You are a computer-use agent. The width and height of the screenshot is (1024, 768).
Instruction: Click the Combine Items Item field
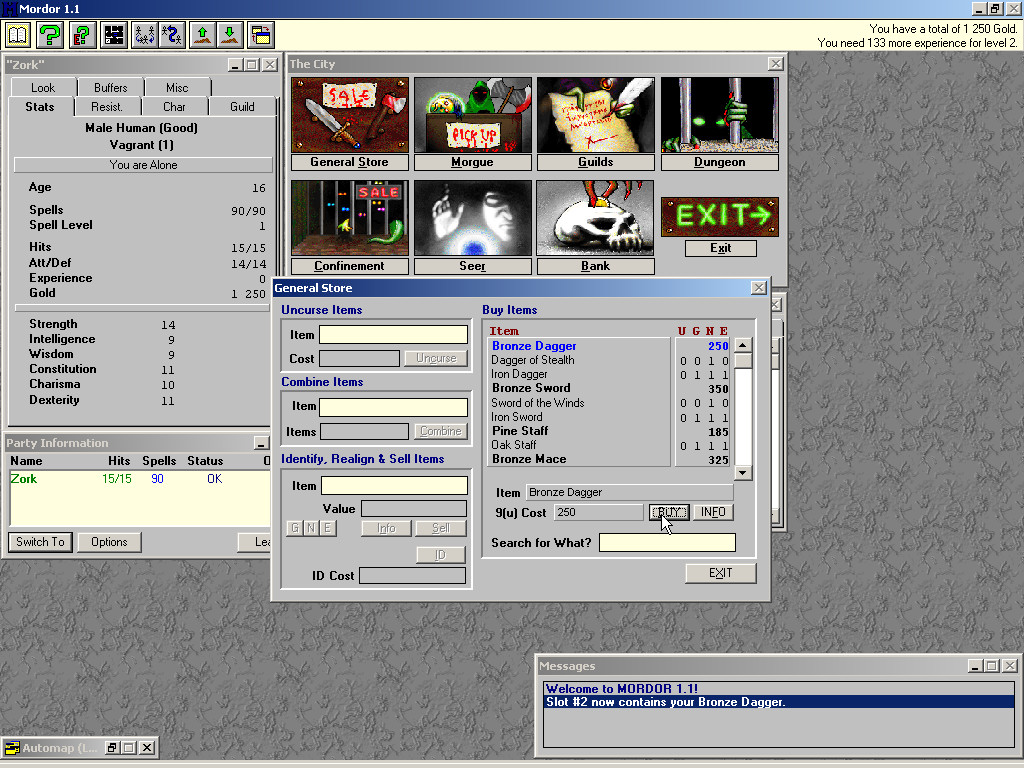[x=393, y=407]
